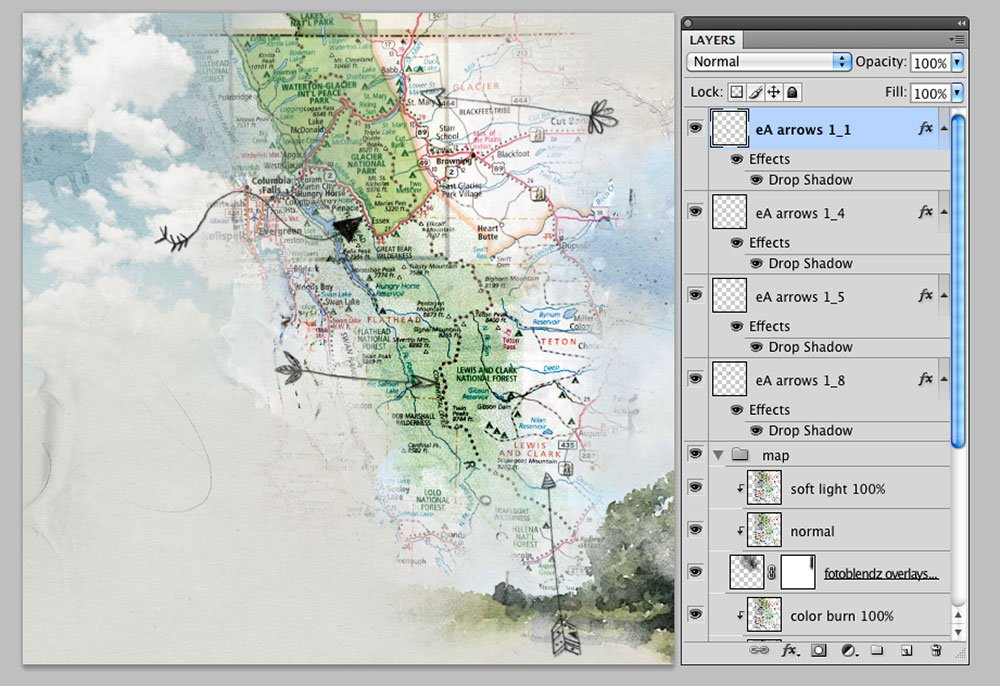Collapse the panel with the double-arrow icon

coord(961,23)
